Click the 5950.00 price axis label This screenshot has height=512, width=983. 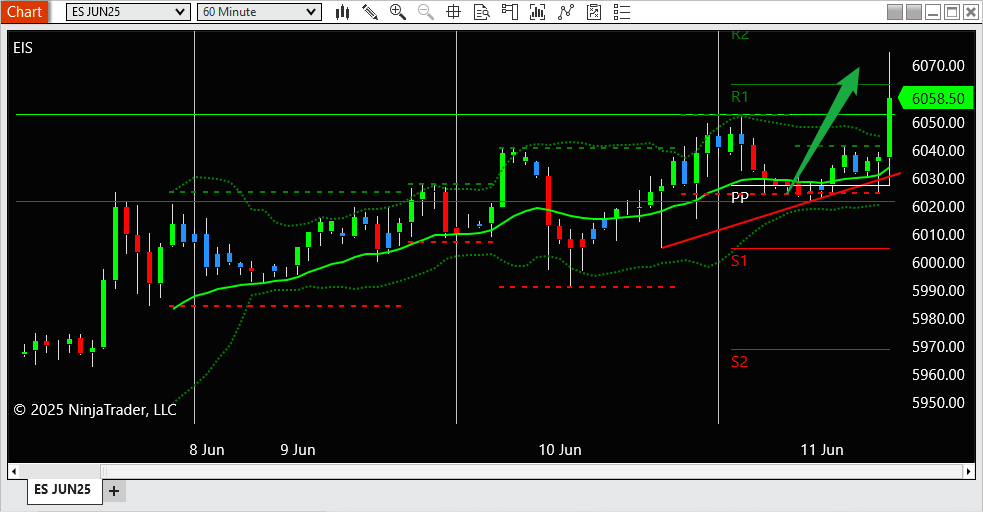tap(938, 402)
